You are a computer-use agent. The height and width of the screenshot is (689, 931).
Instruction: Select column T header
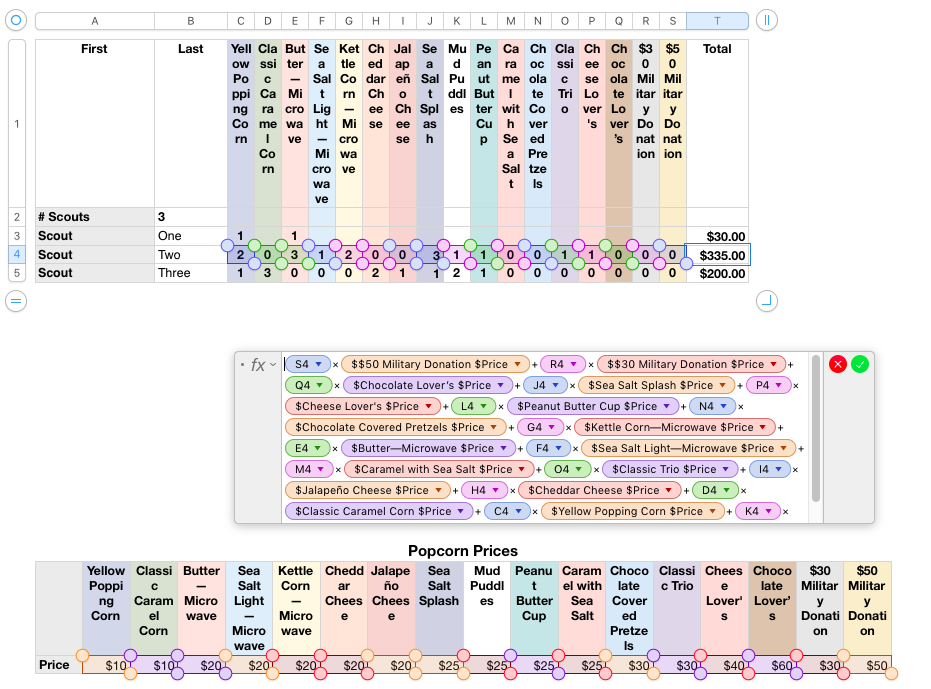pyautogui.click(x=717, y=21)
